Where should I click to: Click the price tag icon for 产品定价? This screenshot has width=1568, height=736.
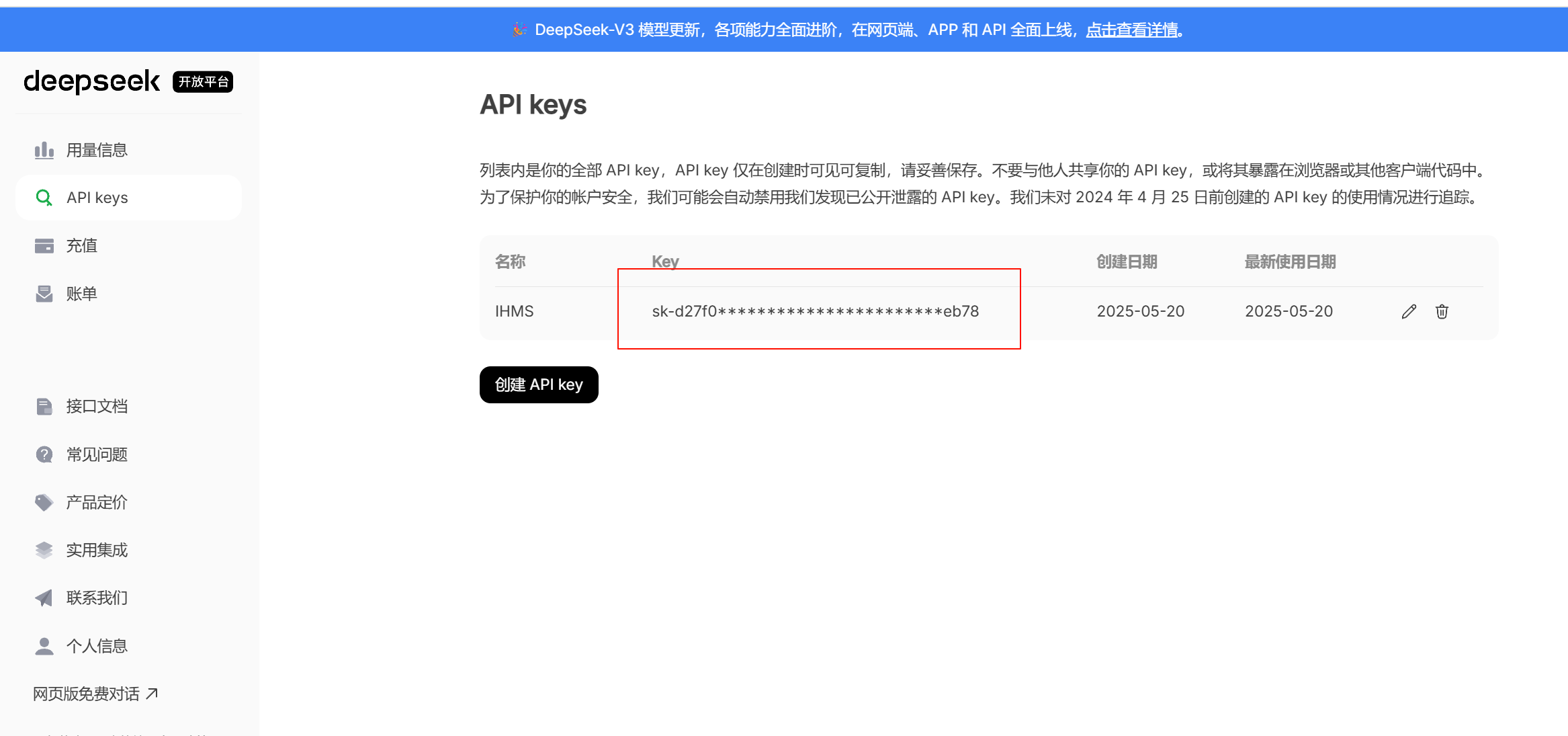pos(44,502)
